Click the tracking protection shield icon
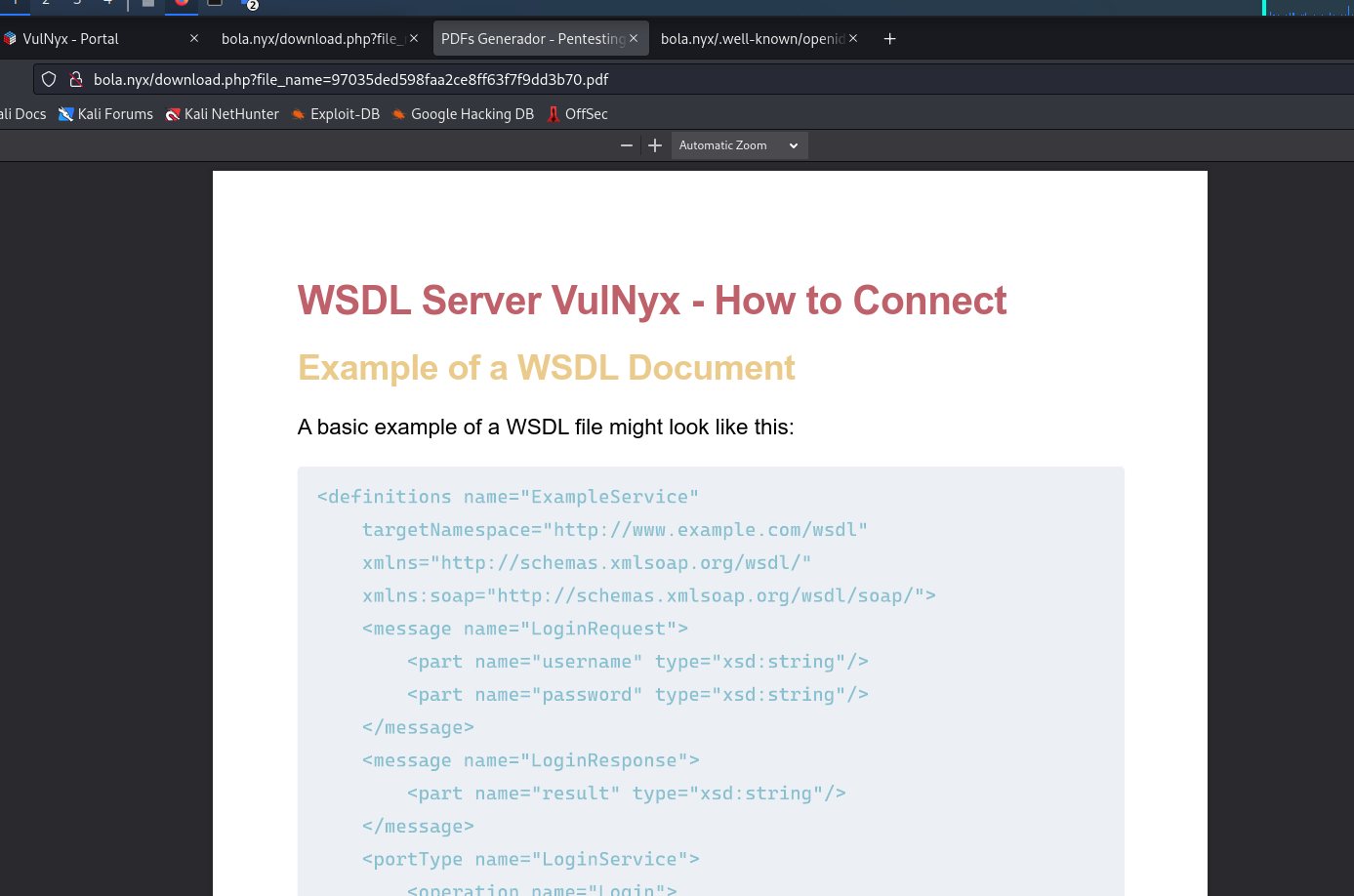The width and height of the screenshot is (1354, 896). tap(49, 79)
